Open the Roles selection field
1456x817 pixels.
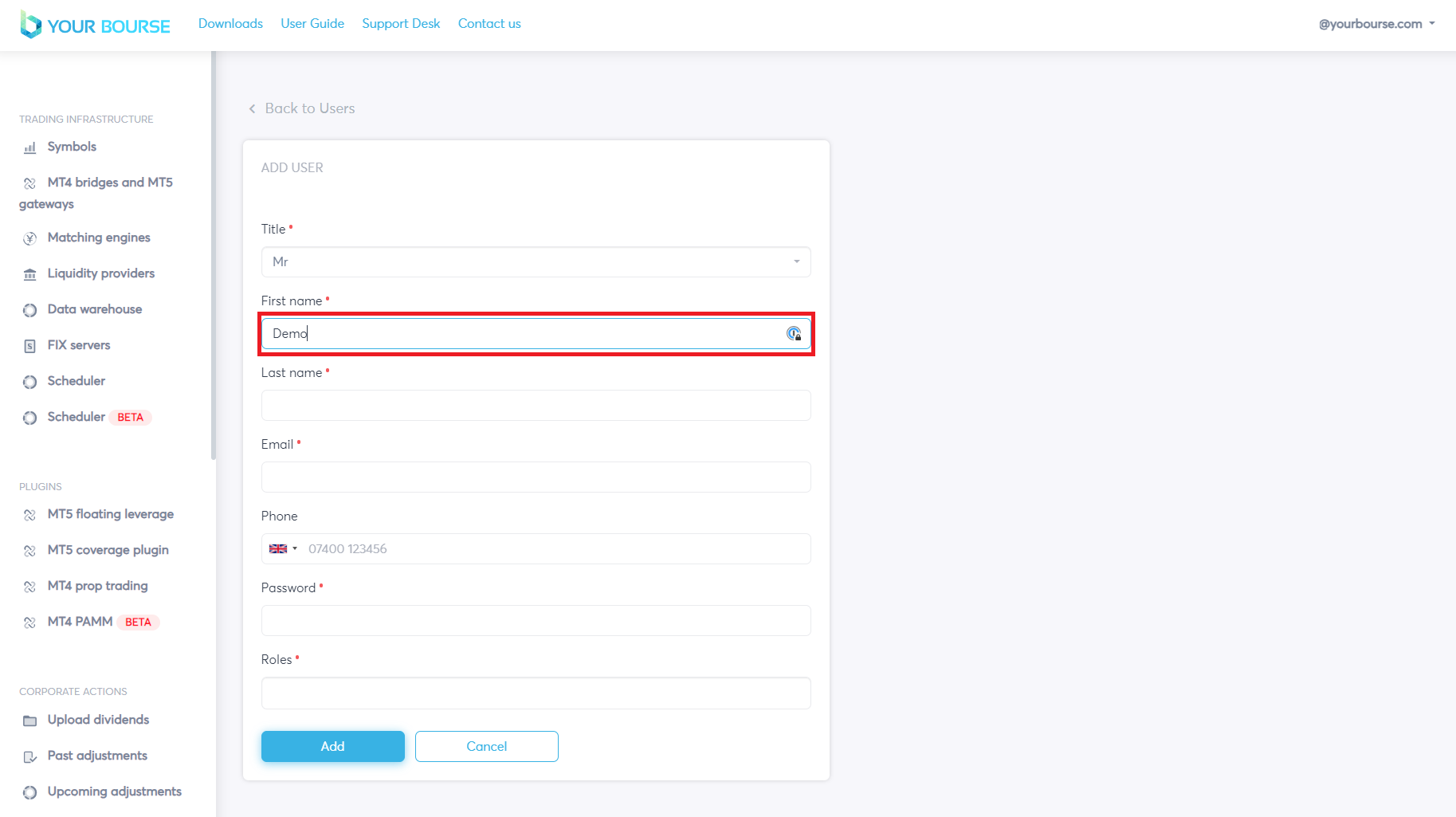point(536,693)
